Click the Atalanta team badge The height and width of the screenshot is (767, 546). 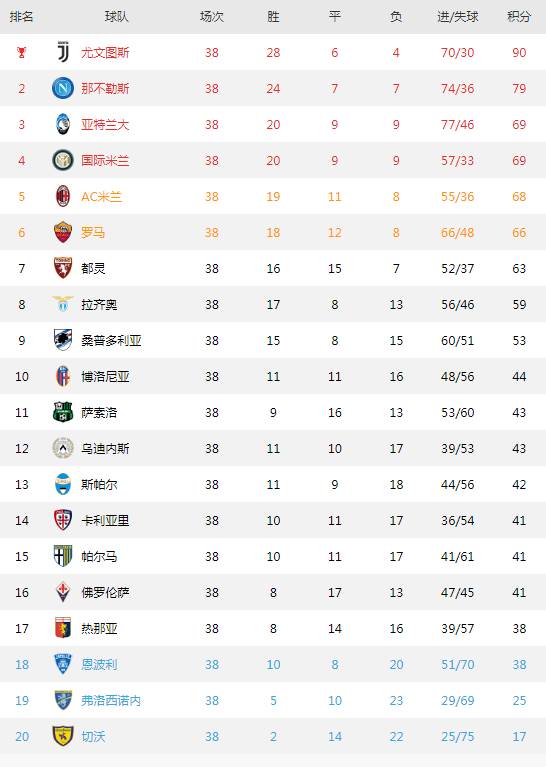[x=63, y=124]
